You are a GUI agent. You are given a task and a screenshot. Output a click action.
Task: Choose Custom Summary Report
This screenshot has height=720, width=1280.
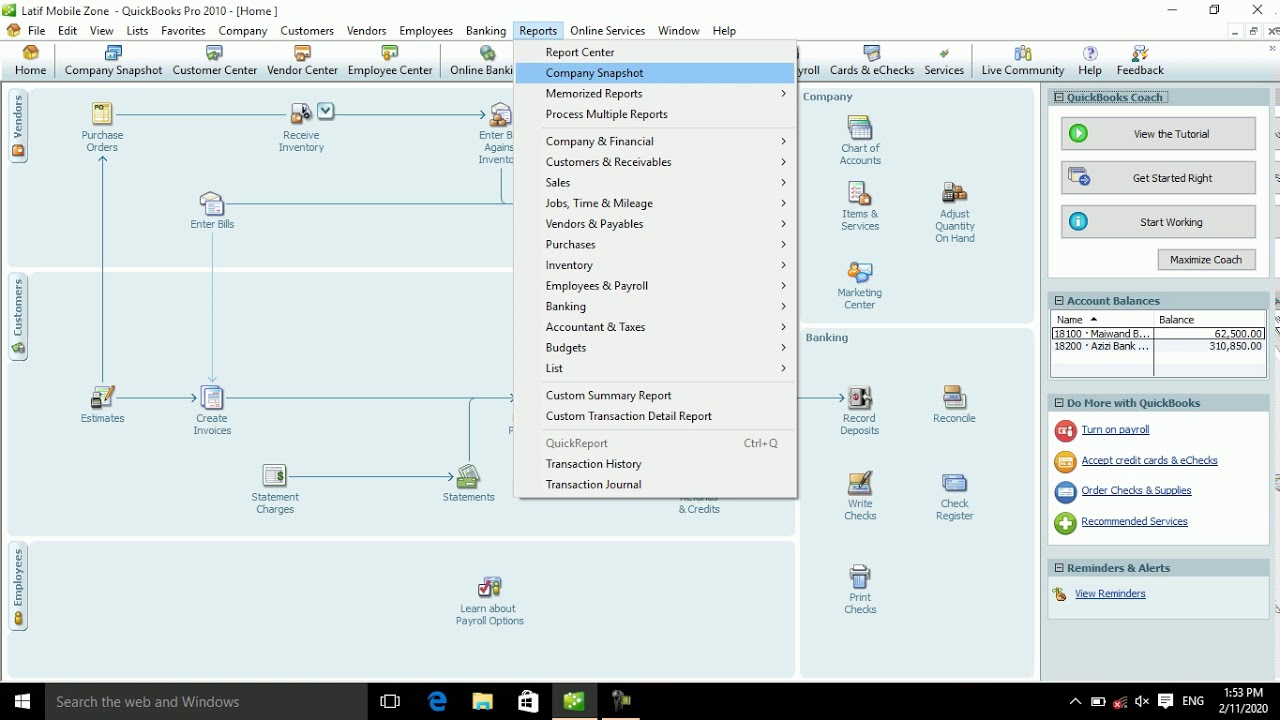click(x=656, y=395)
